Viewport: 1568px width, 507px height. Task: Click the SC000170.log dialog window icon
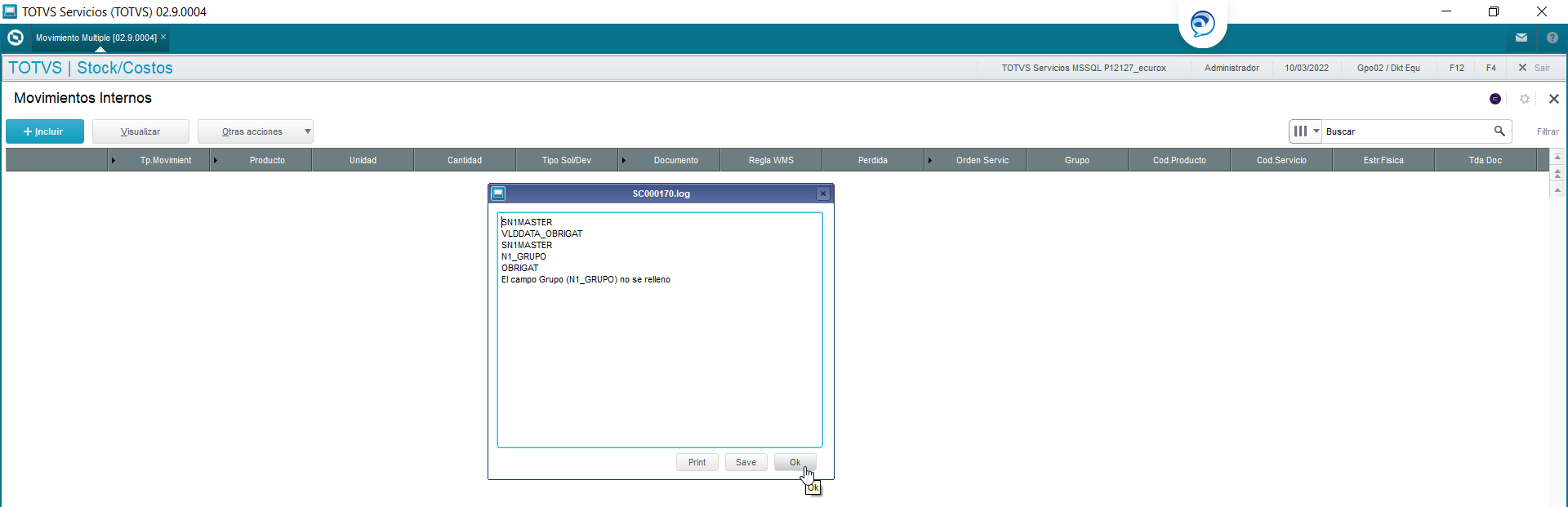click(x=498, y=193)
